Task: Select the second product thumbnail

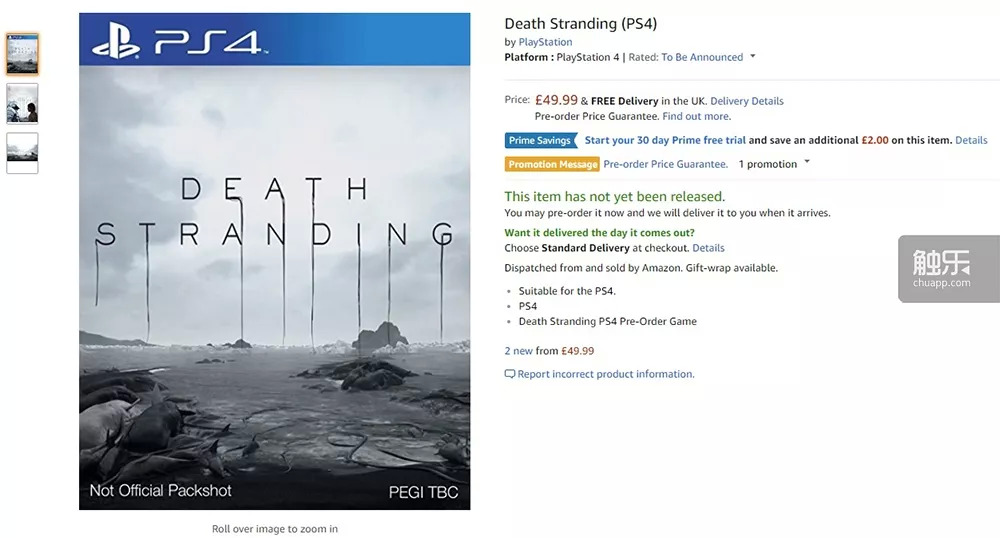Action: click(22, 103)
